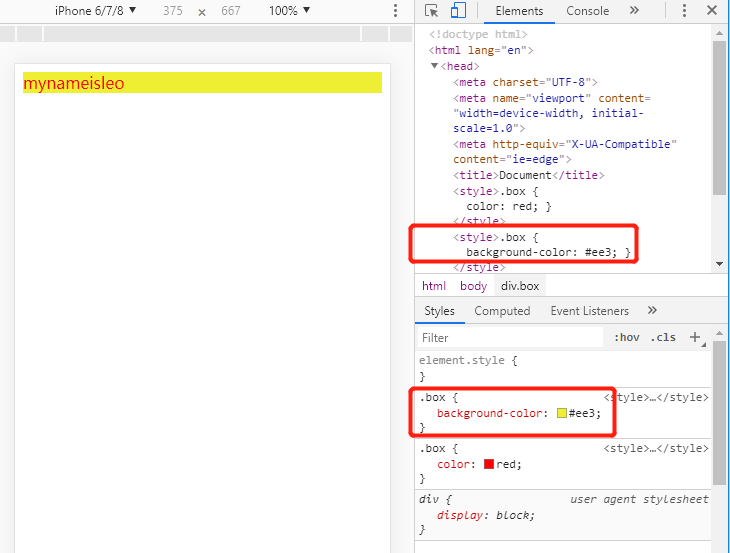This screenshot has width=730, height=553.
Task: Click the element.style rule block
Action: pyautogui.click(x=563, y=368)
